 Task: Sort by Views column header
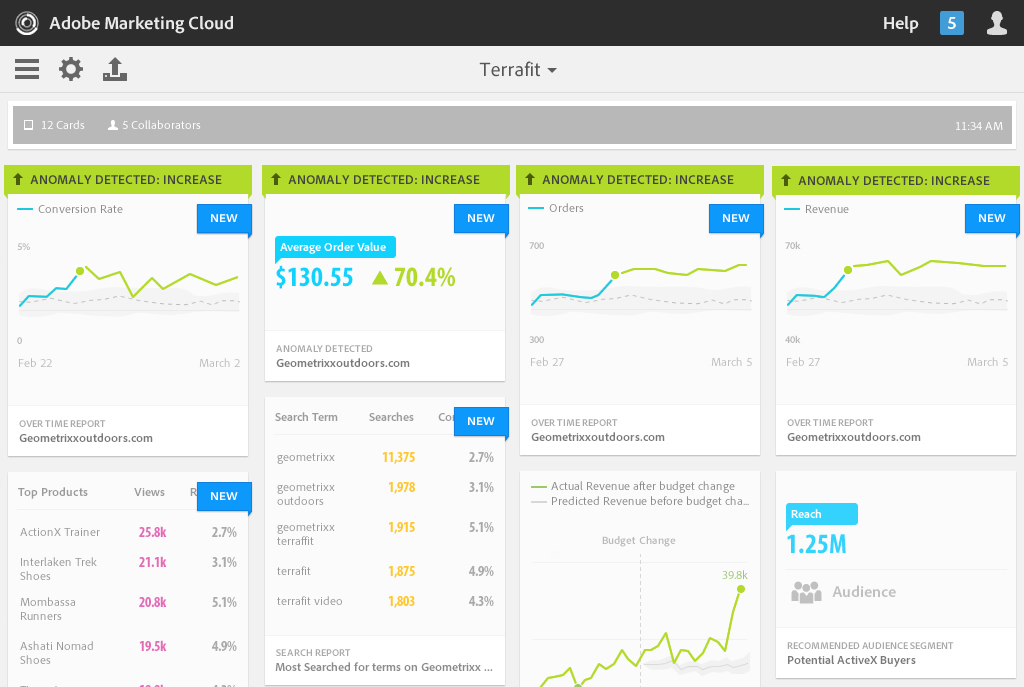click(150, 492)
